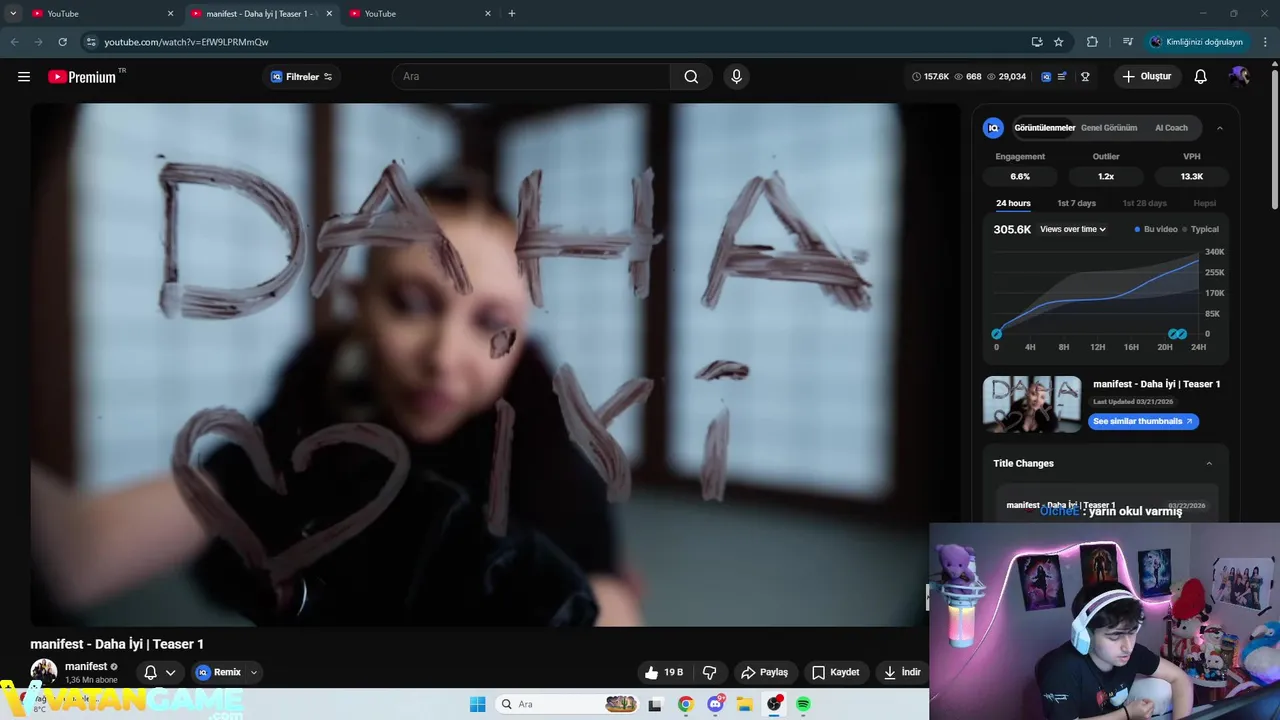Open the Views over time dropdown

pyautogui.click(x=1073, y=230)
